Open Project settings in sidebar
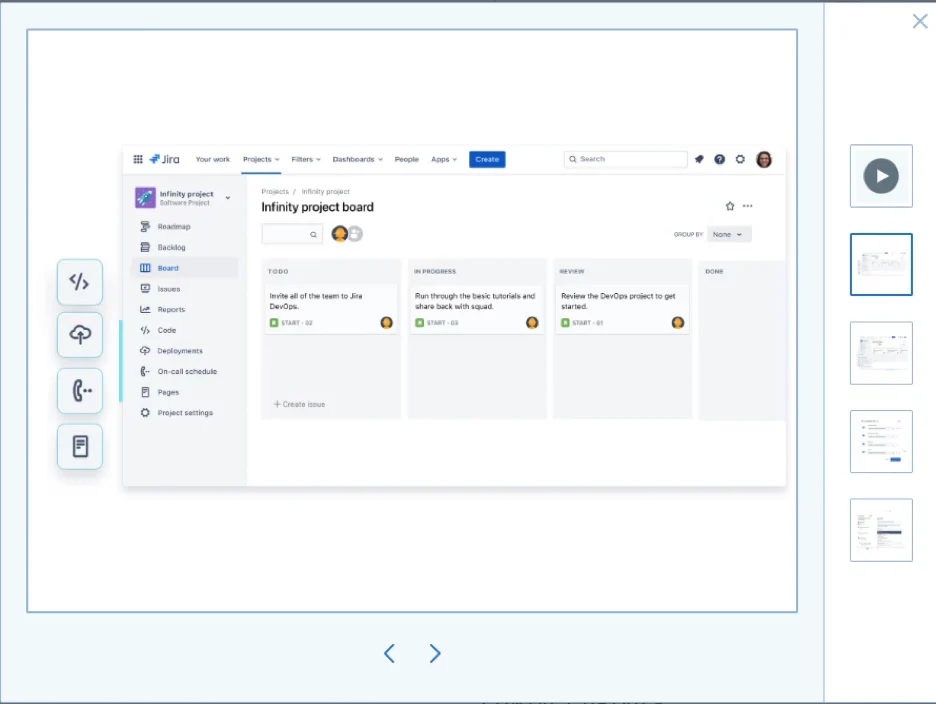This screenshot has height=704, width=936. 184,413
